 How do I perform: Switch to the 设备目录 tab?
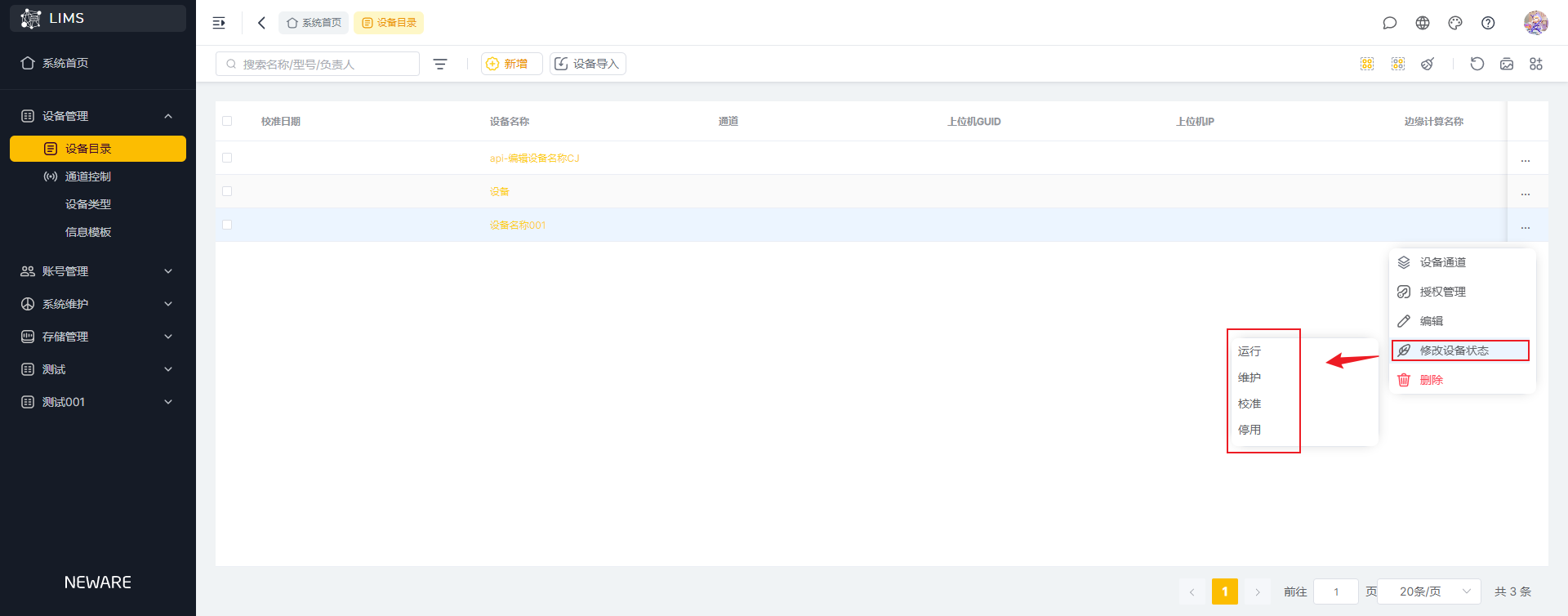[389, 23]
